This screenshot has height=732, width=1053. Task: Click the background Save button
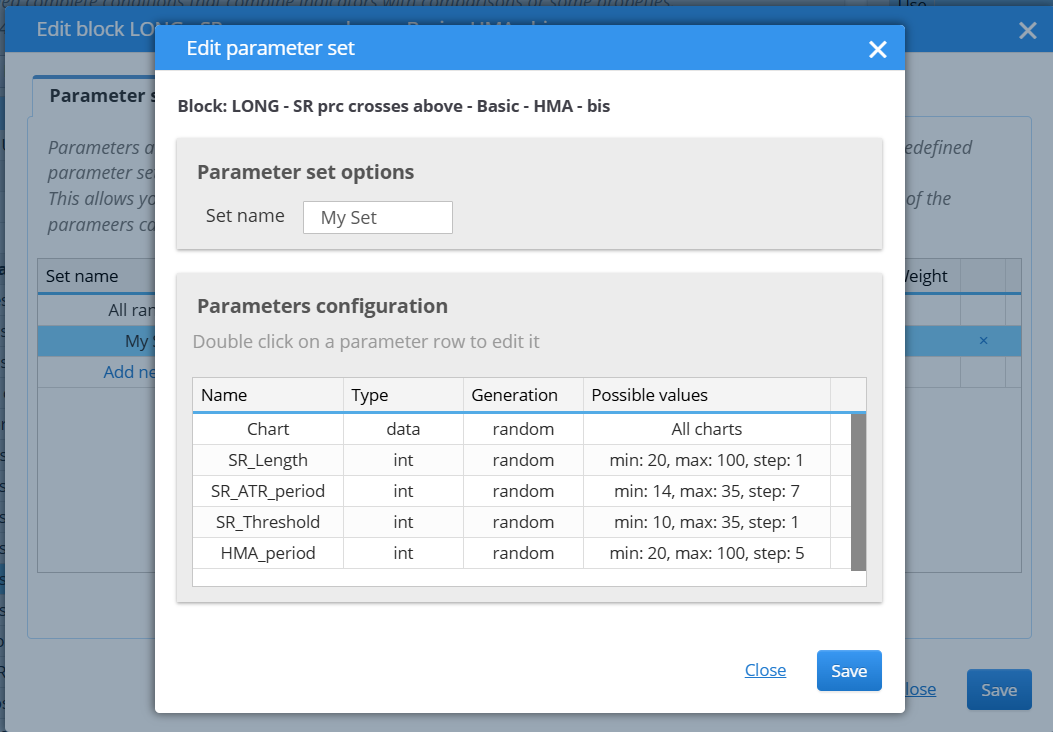(999, 690)
